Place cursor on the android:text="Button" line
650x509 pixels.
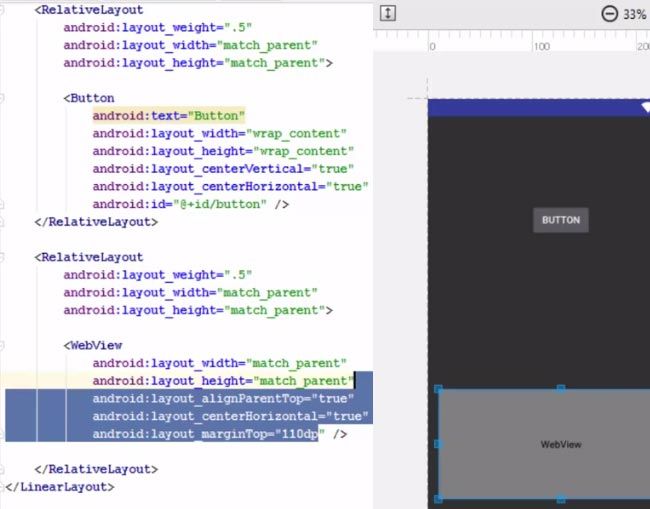[x=169, y=116]
